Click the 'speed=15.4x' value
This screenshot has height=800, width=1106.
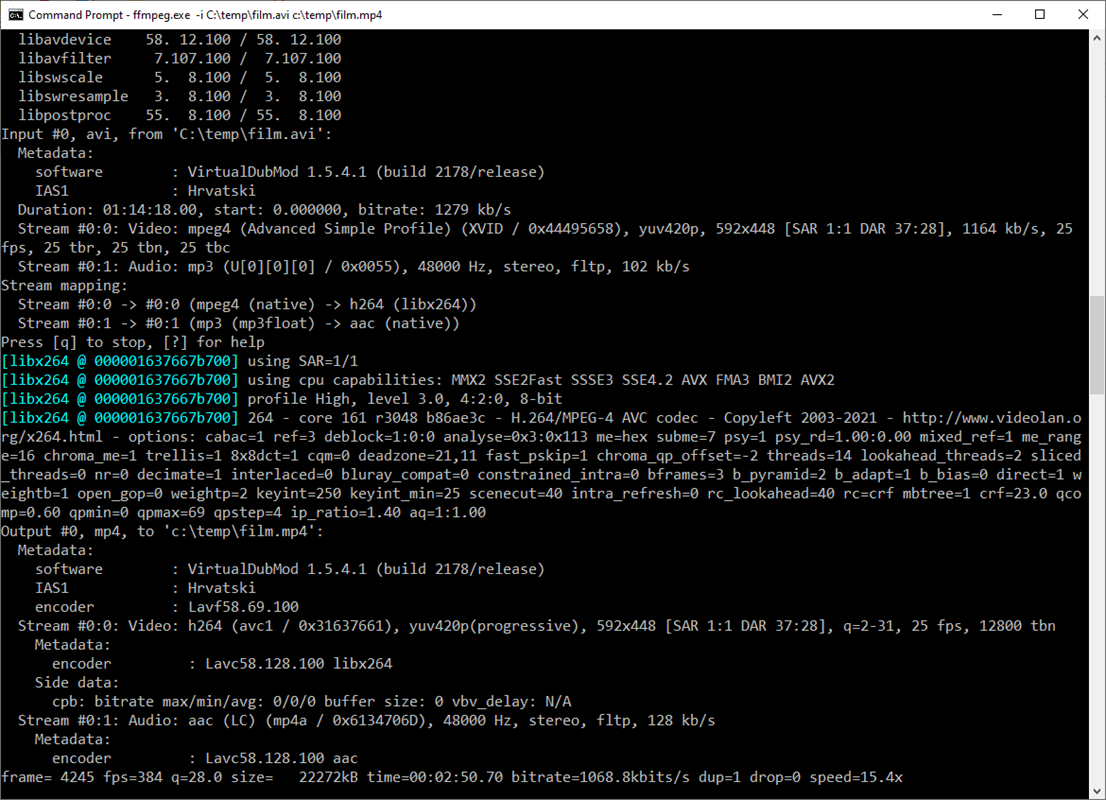pyautogui.click(x=856, y=777)
